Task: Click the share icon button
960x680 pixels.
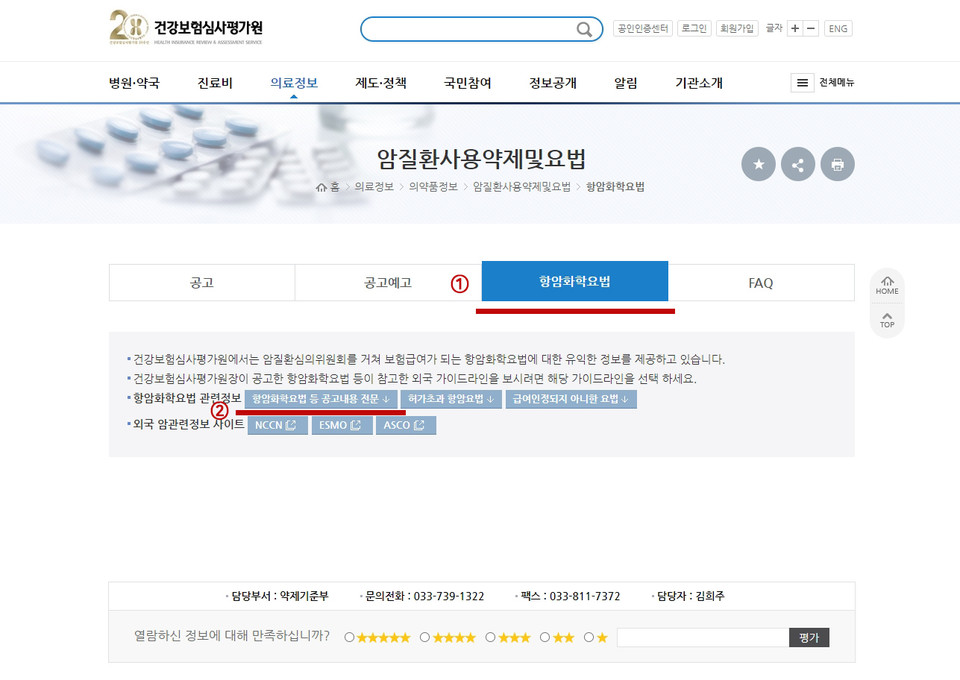Action: tap(798, 164)
